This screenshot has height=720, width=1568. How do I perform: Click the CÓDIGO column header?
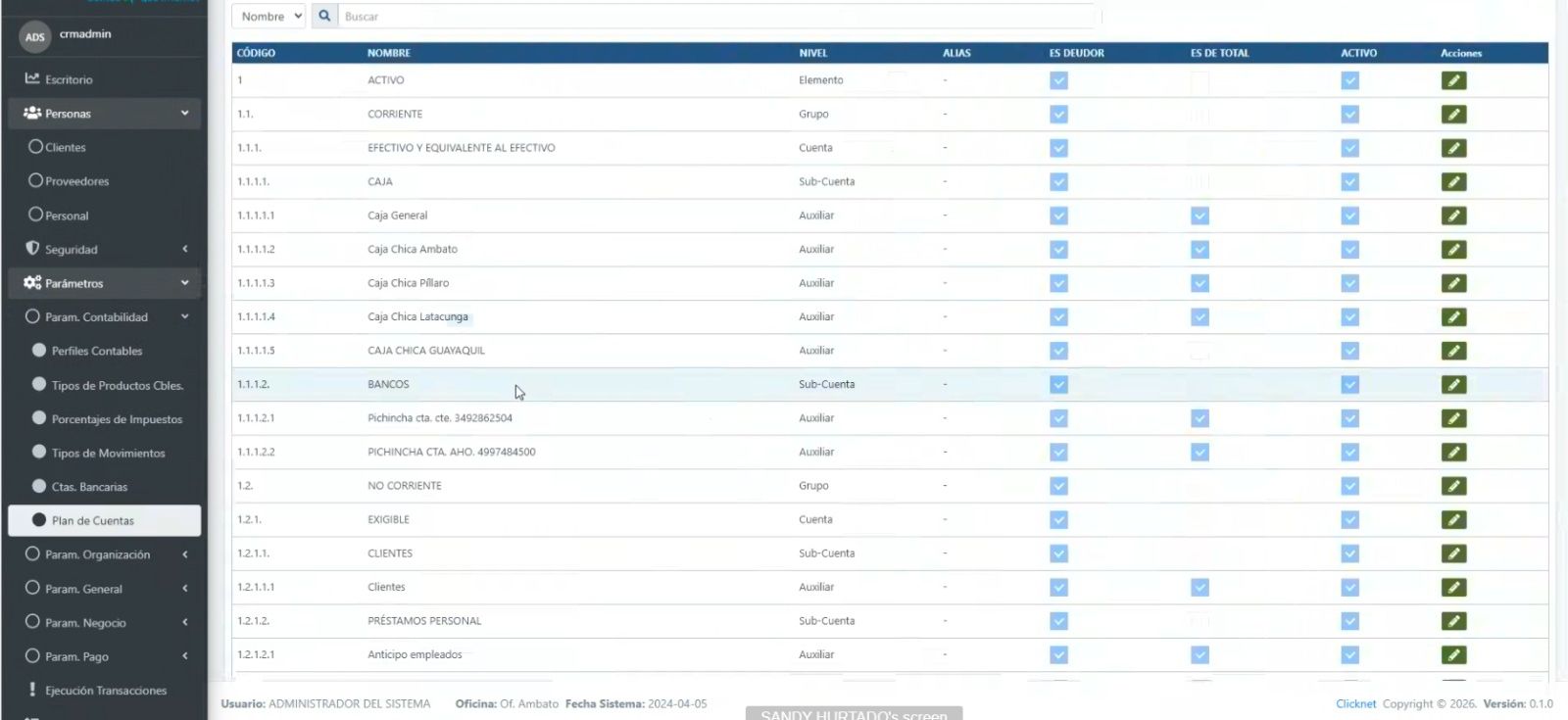256,53
